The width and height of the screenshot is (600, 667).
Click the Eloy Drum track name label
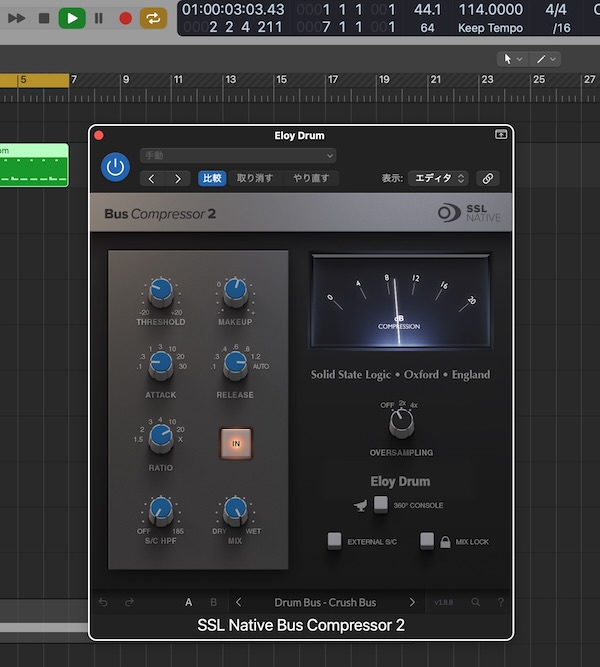point(400,482)
